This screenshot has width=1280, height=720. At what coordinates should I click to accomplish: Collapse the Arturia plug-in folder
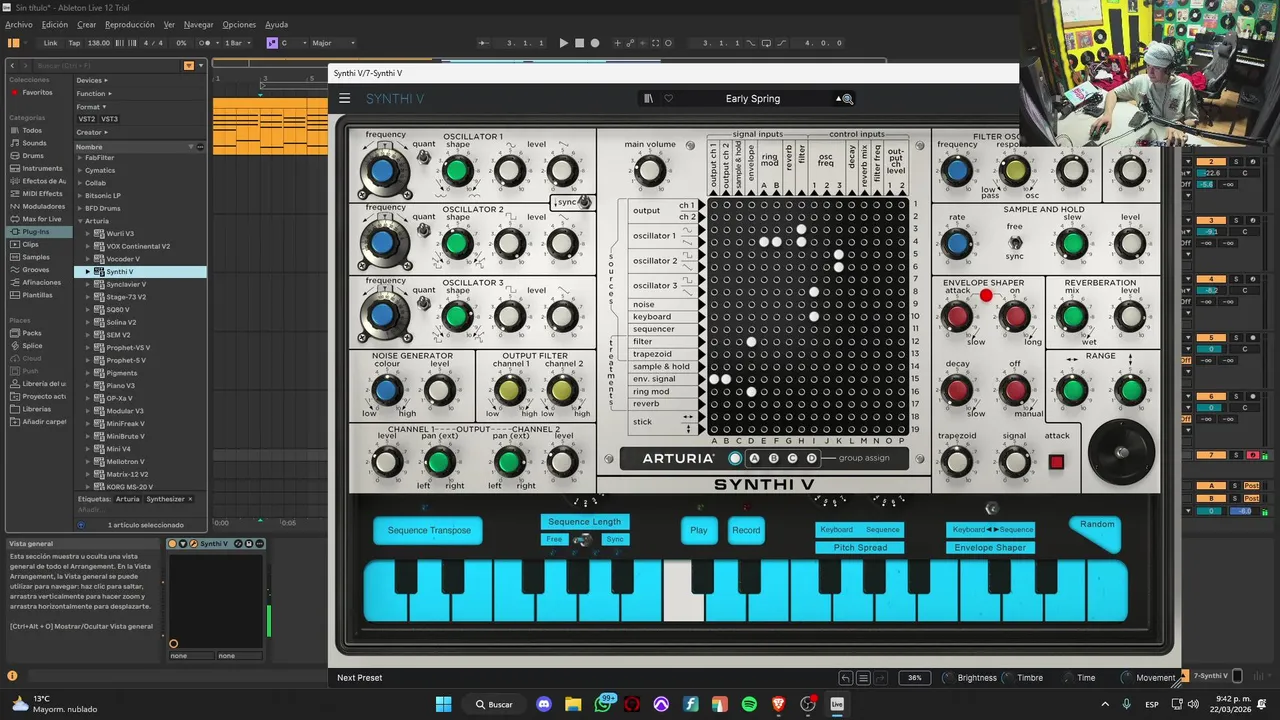point(80,221)
